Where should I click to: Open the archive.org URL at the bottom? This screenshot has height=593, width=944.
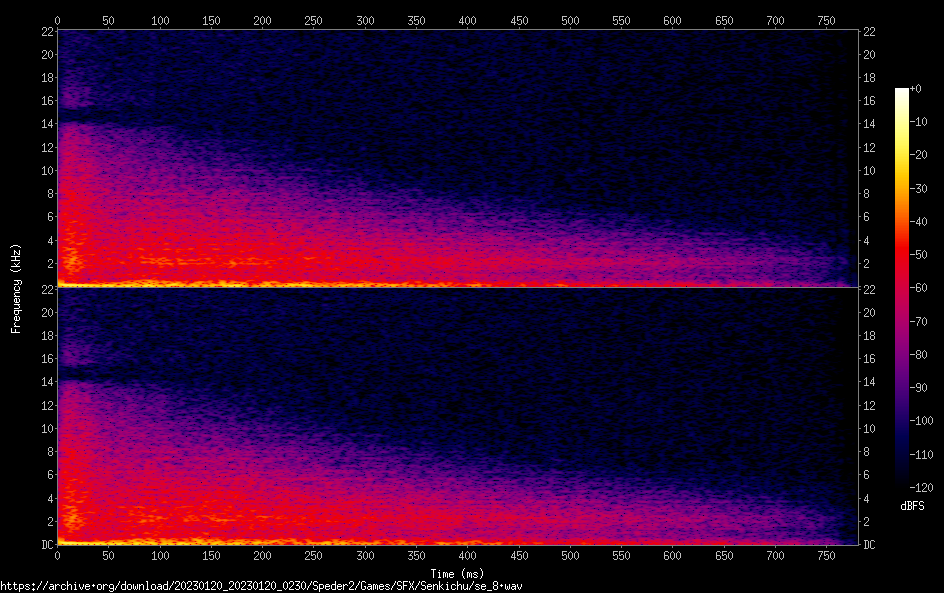click(261, 586)
